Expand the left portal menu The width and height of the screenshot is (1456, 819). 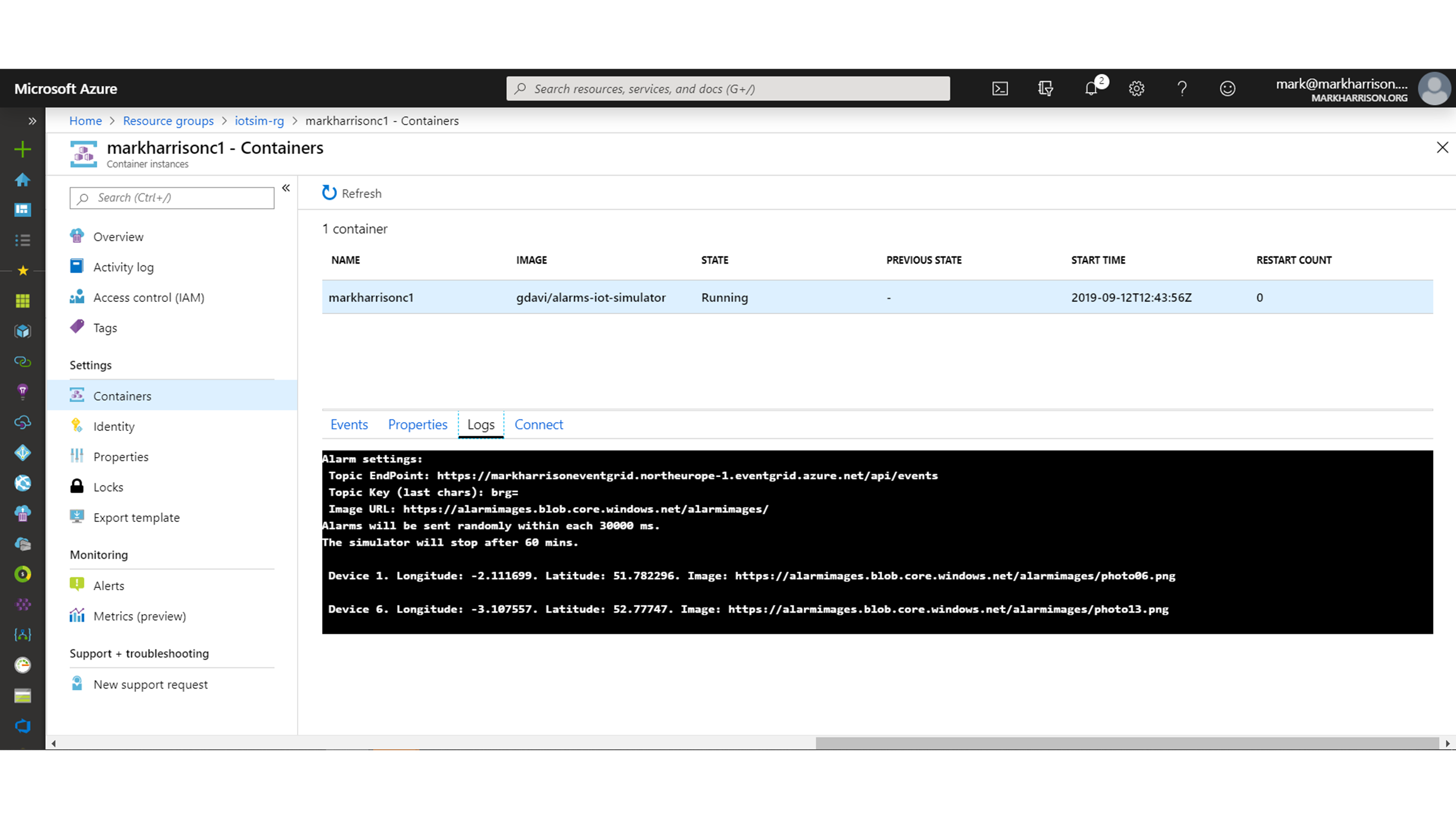32,121
